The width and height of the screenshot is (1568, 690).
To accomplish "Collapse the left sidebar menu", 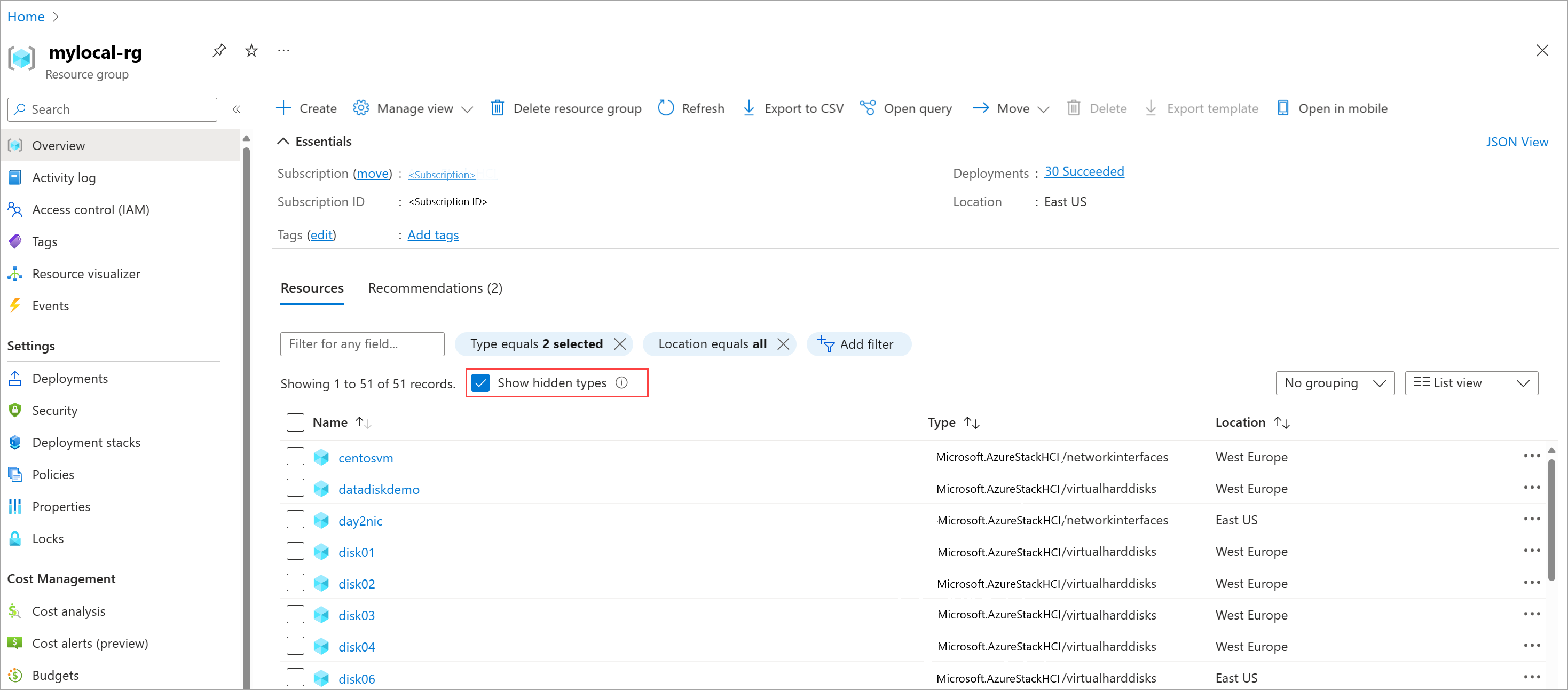I will [x=236, y=109].
